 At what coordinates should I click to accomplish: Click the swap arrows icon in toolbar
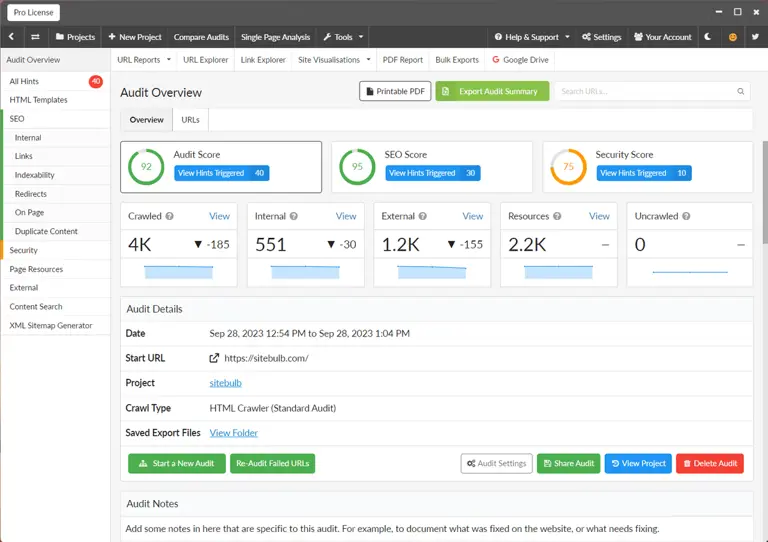pyautogui.click(x=35, y=37)
